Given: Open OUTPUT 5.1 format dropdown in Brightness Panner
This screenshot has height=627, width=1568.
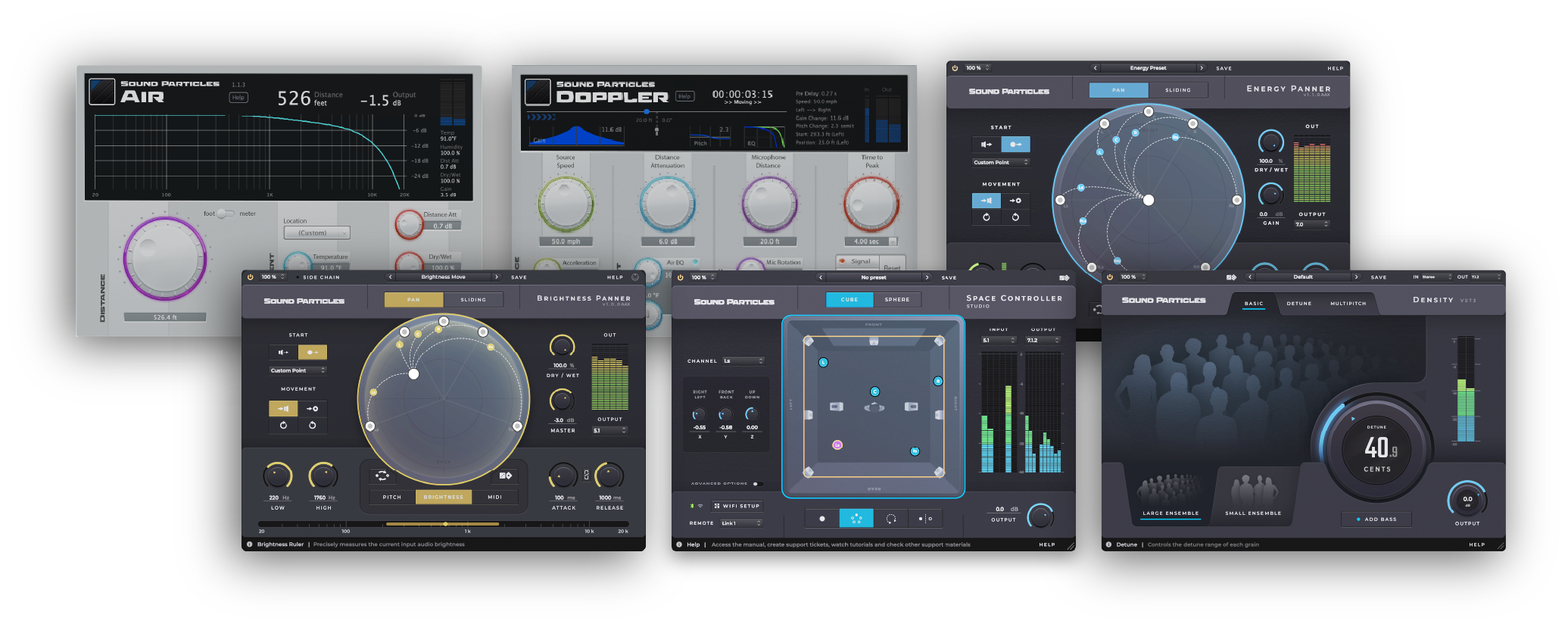Looking at the screenshot, I should 609,431.
